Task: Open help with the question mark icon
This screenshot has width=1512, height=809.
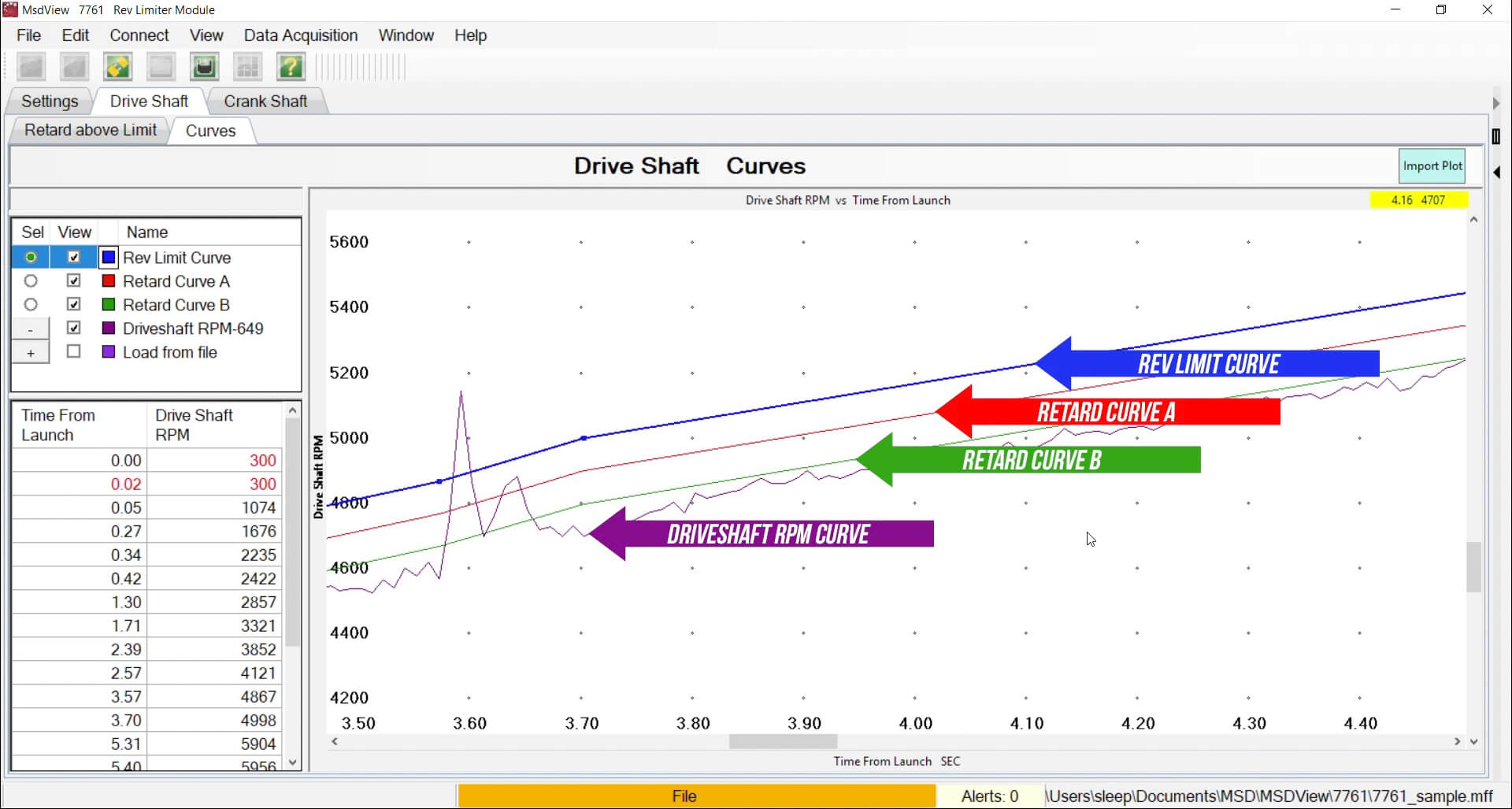Action: pyautogui.click(x=291, y=67)
